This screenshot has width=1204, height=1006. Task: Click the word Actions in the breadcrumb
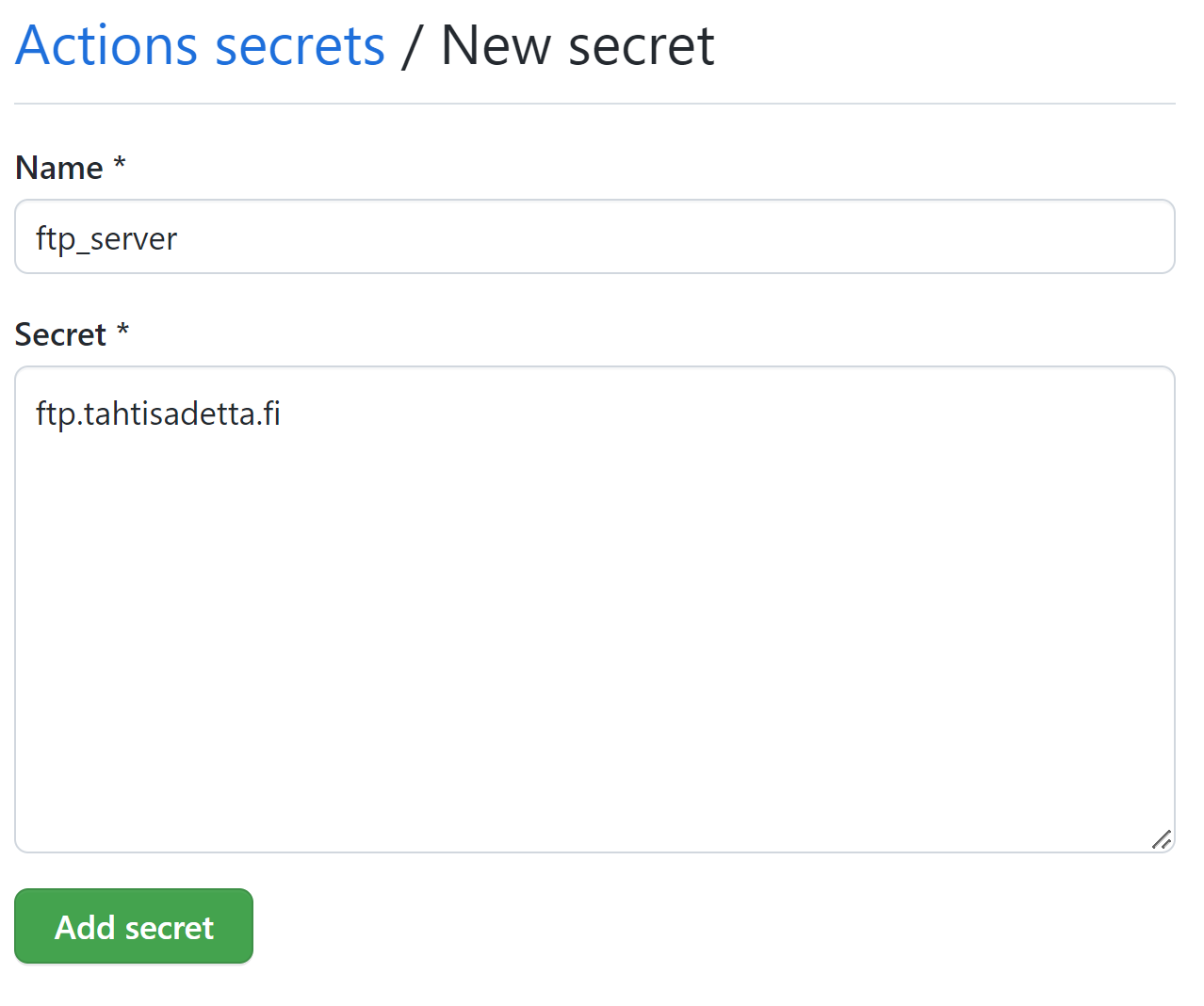point(106,45)
